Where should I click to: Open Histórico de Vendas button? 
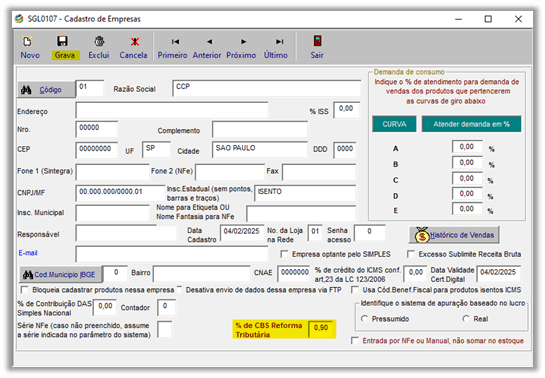coord(454,235)
